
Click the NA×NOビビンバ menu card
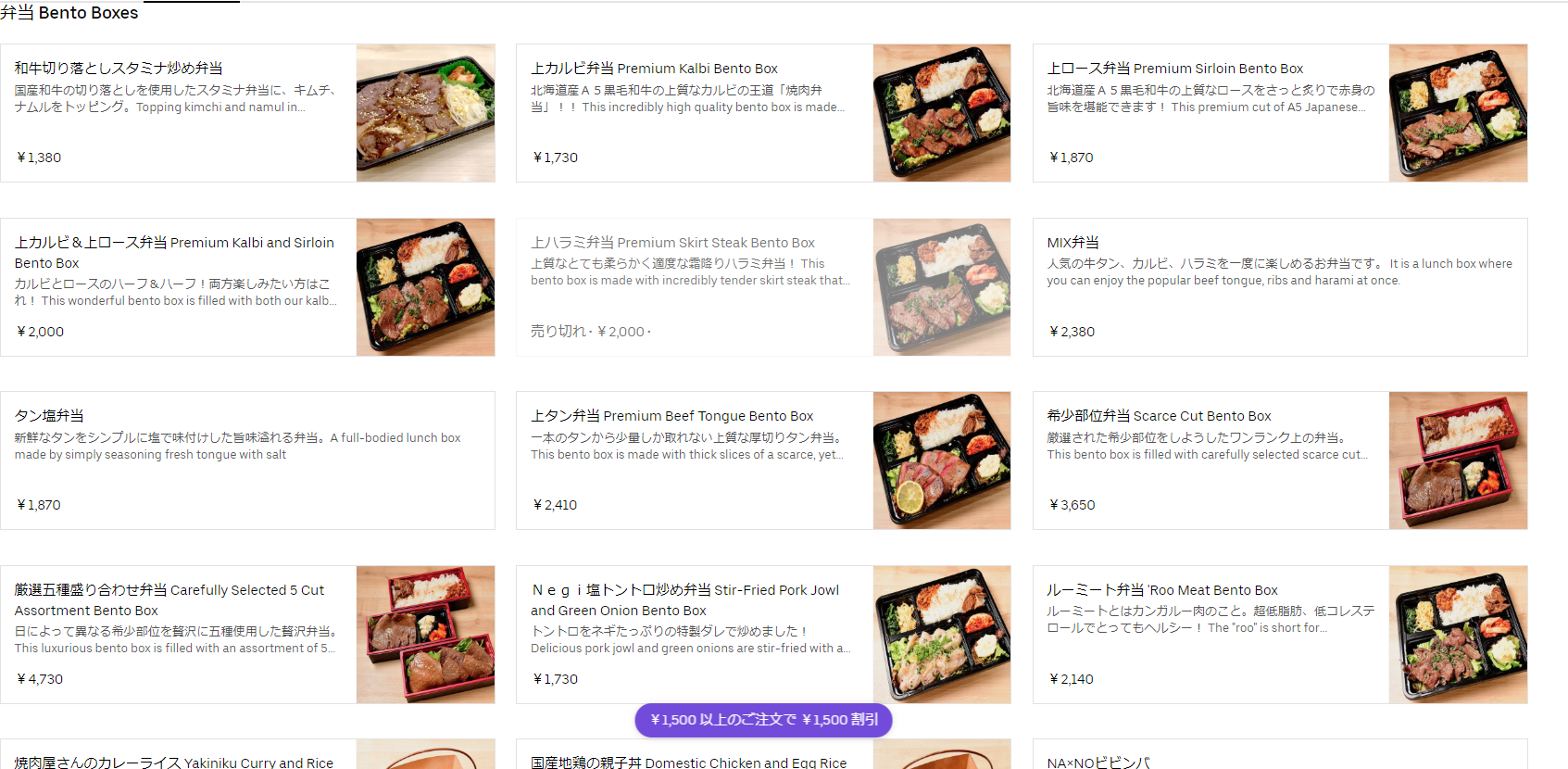coord(1280,754)
